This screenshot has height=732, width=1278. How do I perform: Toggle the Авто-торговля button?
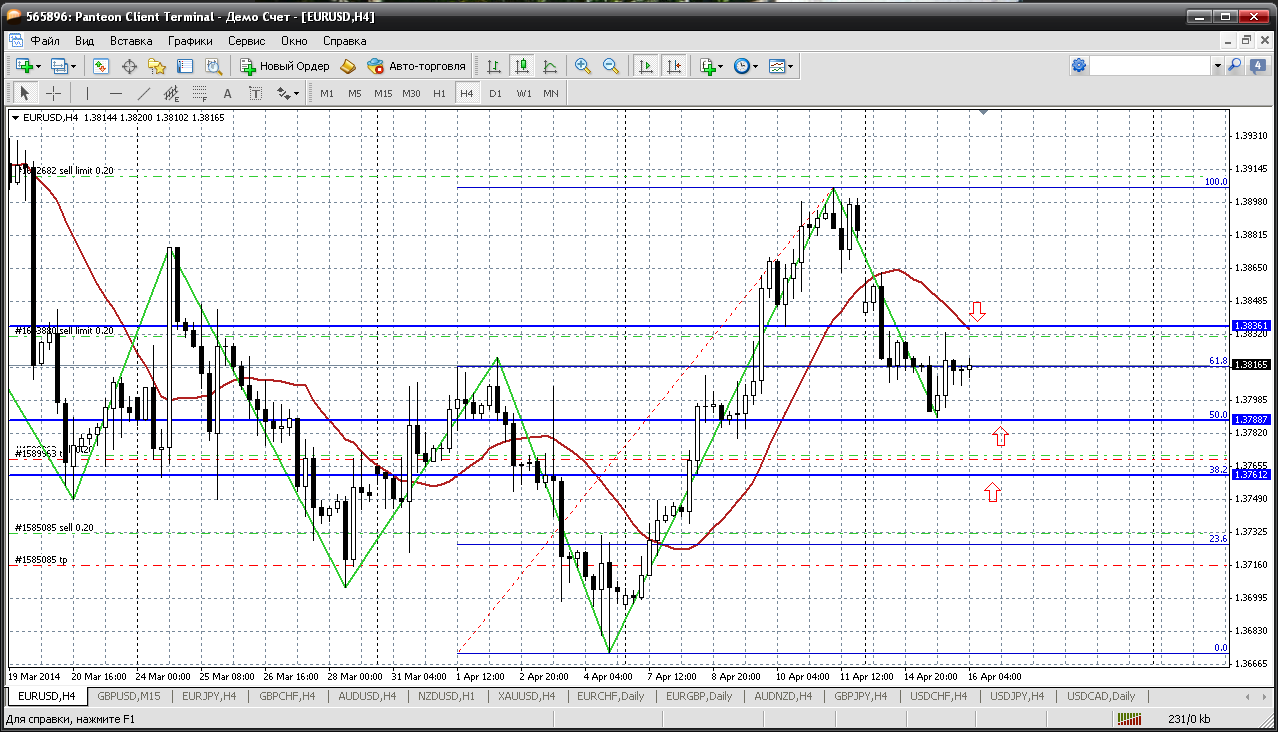coord(416,66)
